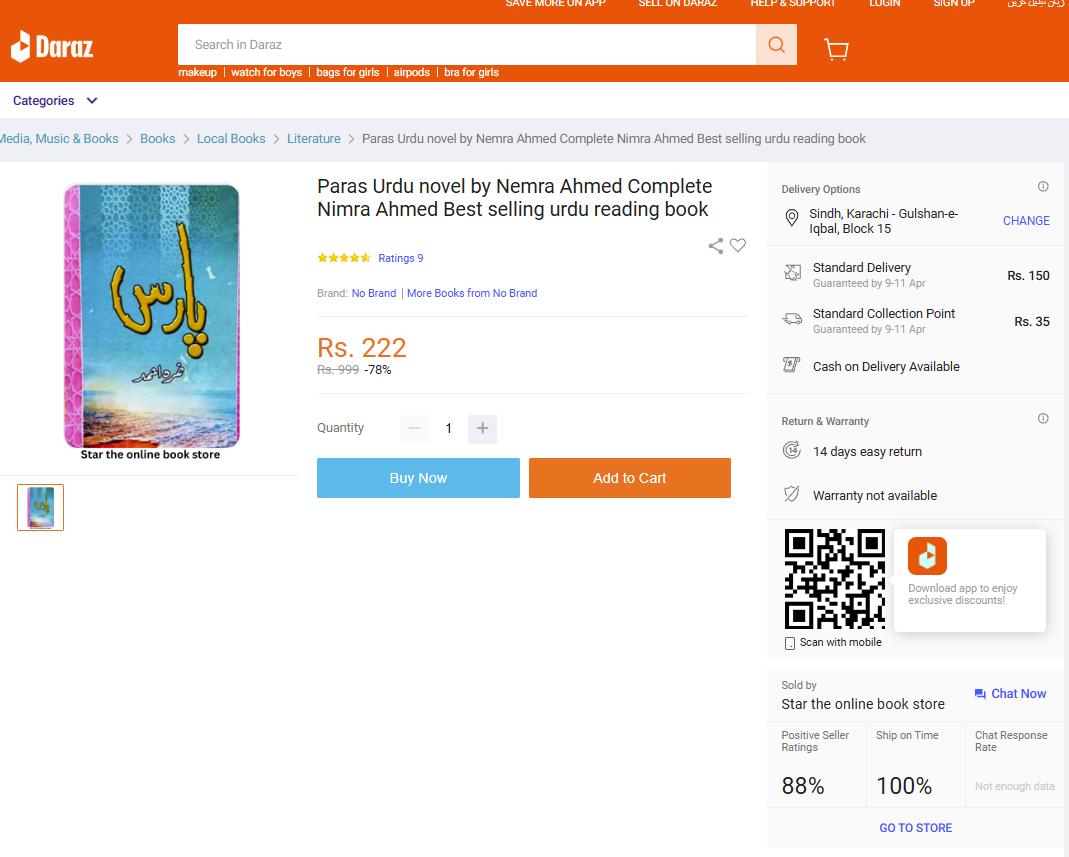Viewport: 1069px width, 857px height.
Task: Click Local Books breadcrumb
Action: tap(231, 138)
